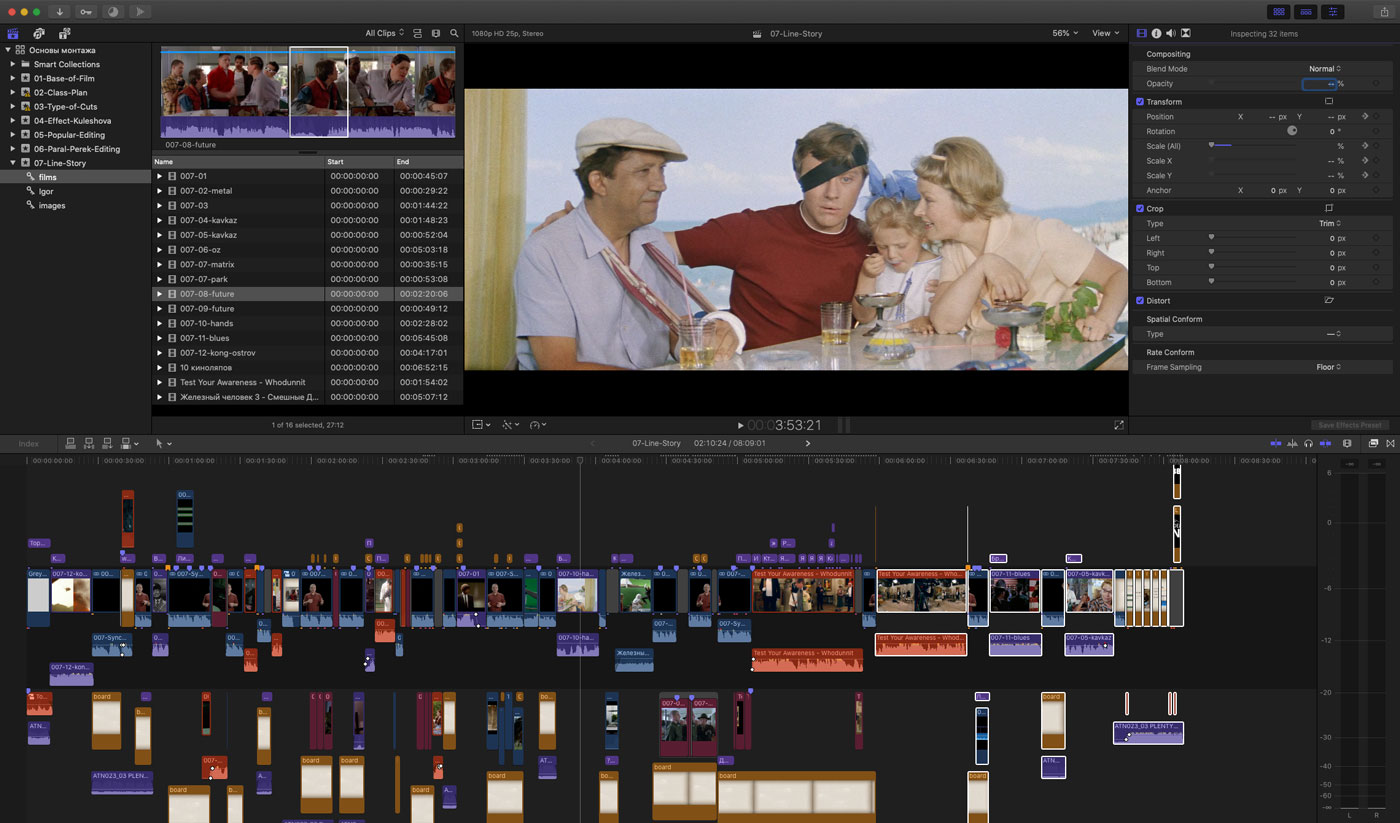Viewport: 1400px width, 823px height.
Task: Click the Append clip edit button
Action: click(107, 443)
